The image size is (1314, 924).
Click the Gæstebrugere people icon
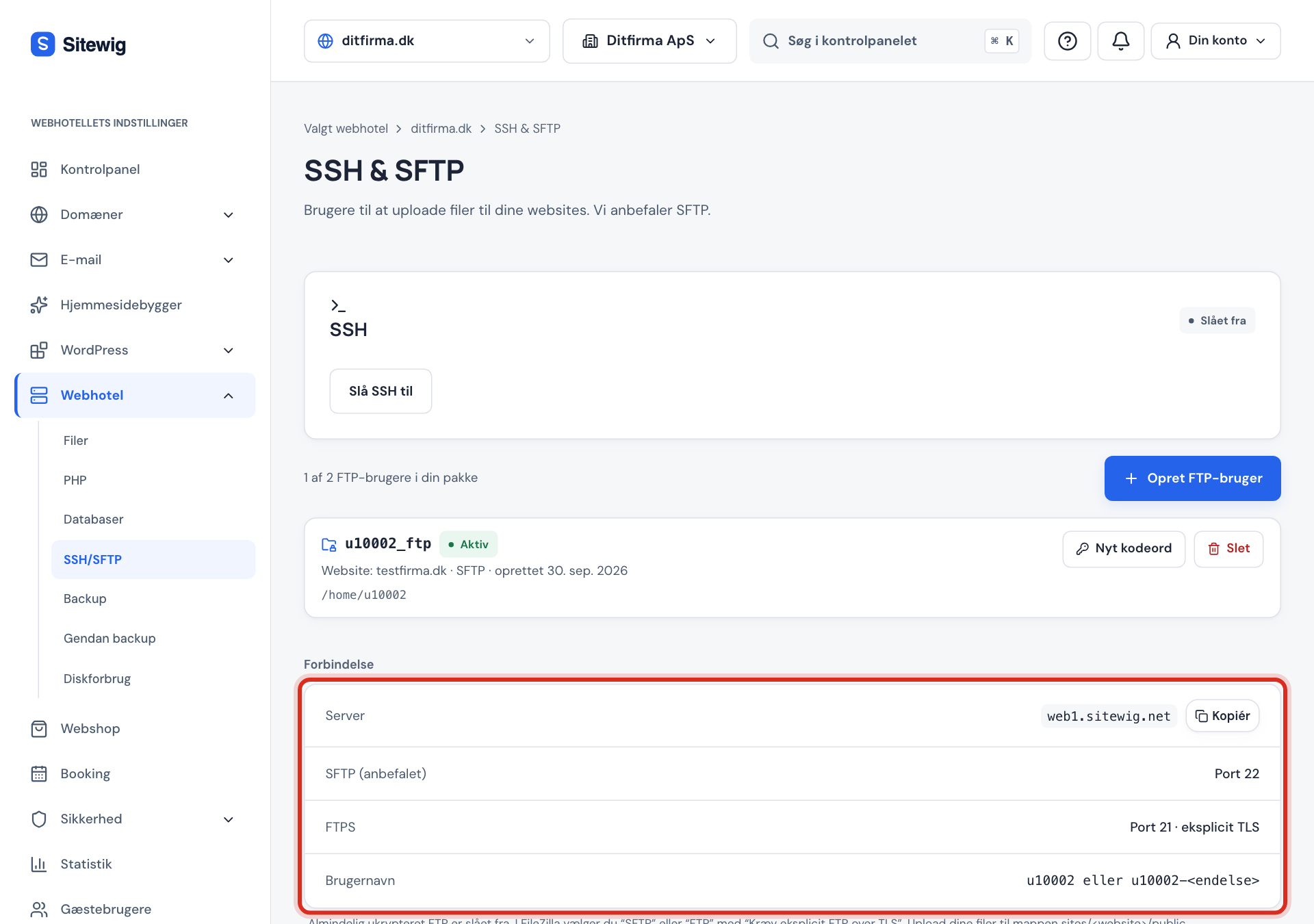point(39,910)
